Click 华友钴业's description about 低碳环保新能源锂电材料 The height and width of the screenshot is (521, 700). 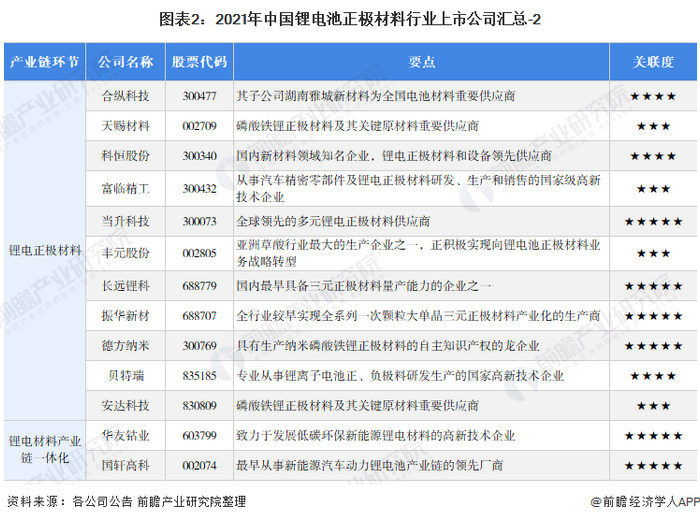click(376, 436)
